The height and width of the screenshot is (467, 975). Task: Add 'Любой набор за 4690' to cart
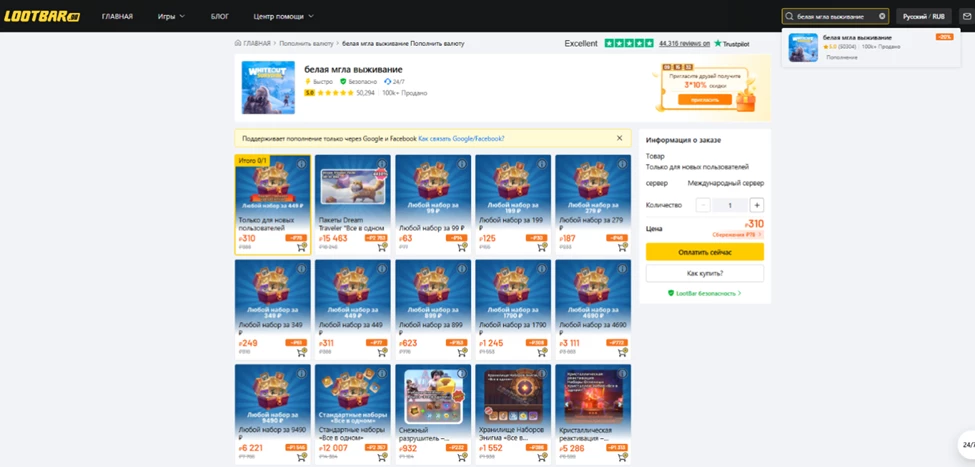(623, 351)
